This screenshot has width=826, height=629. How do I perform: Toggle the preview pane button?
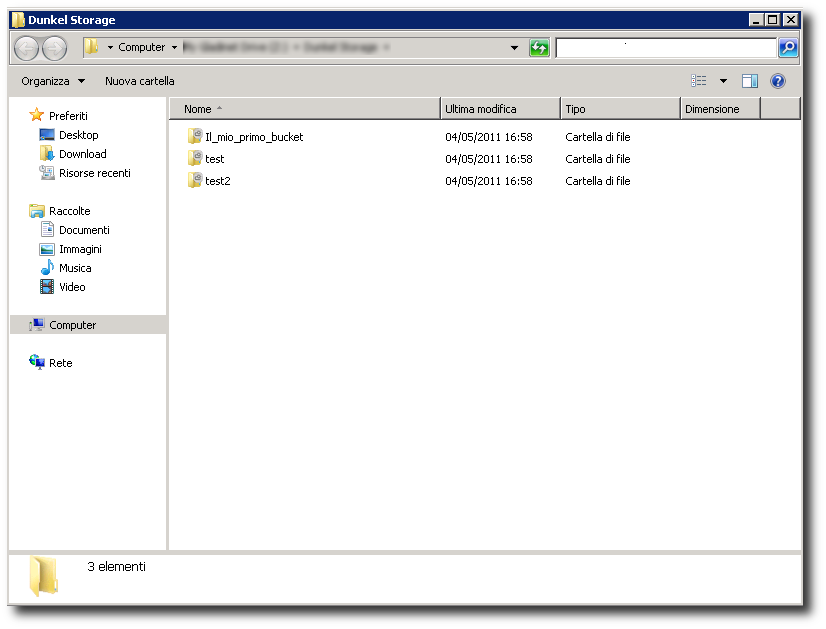(750, 81)
